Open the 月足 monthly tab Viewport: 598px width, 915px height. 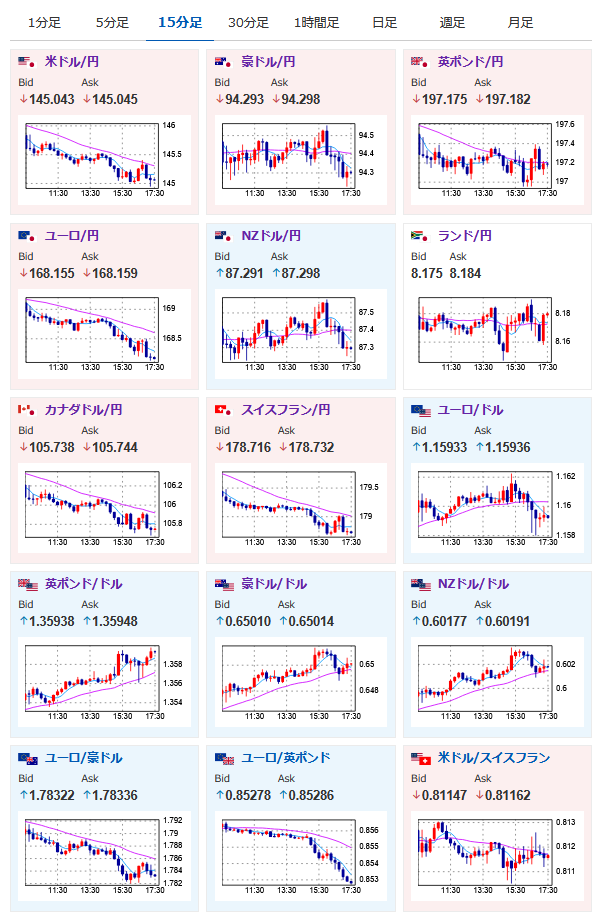pyautogui.click(x=520, y=23)
